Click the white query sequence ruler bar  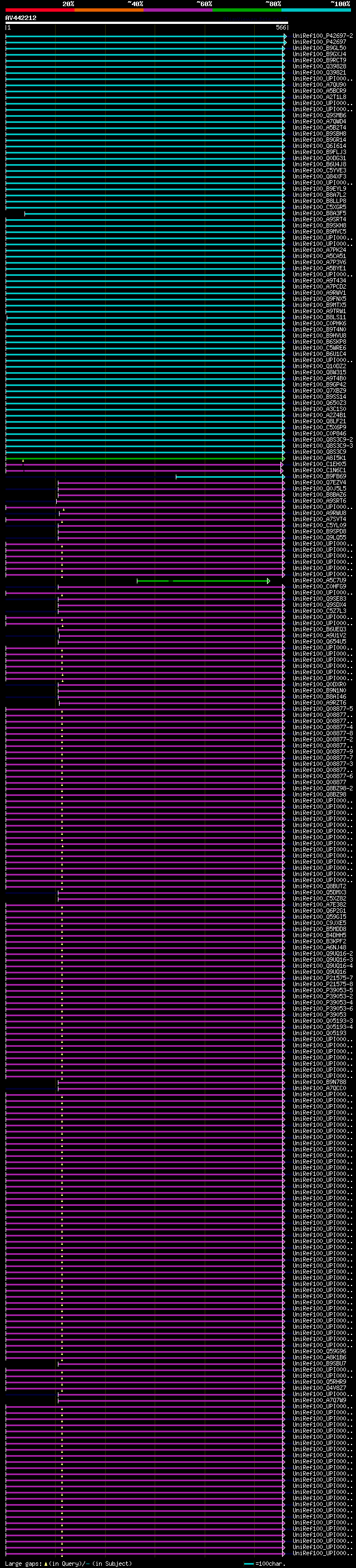(147, 22)
